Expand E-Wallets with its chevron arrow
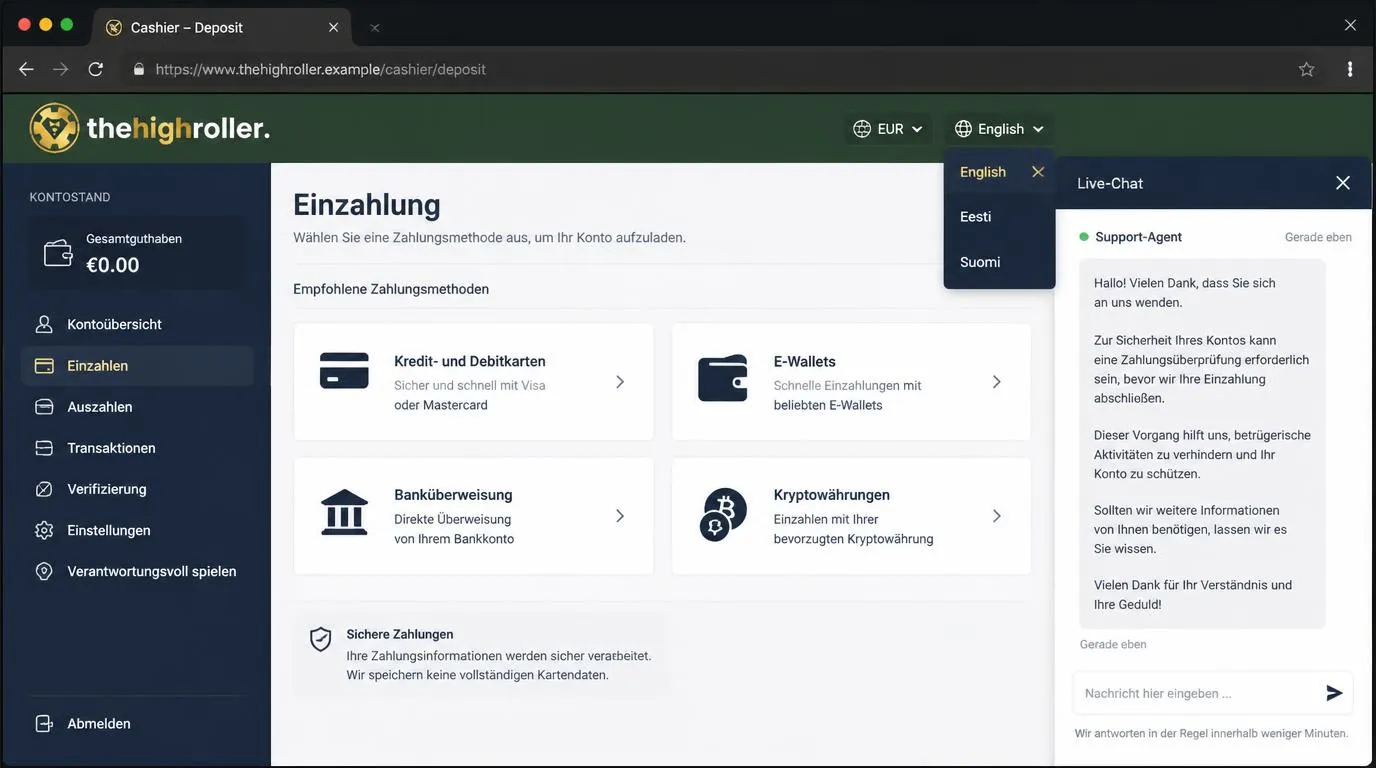Image resolution: width=1376 pixels, height=768 pixels. click(x=996, y=382)
